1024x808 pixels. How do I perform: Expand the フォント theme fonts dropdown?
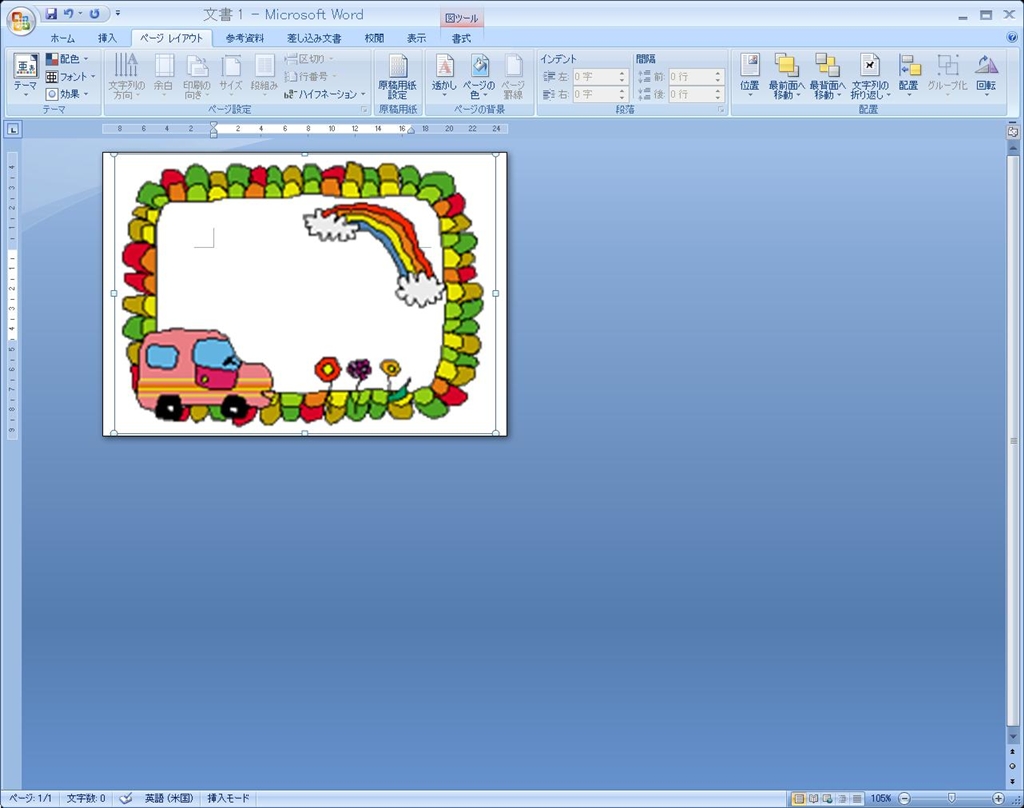tap(71, 76)
